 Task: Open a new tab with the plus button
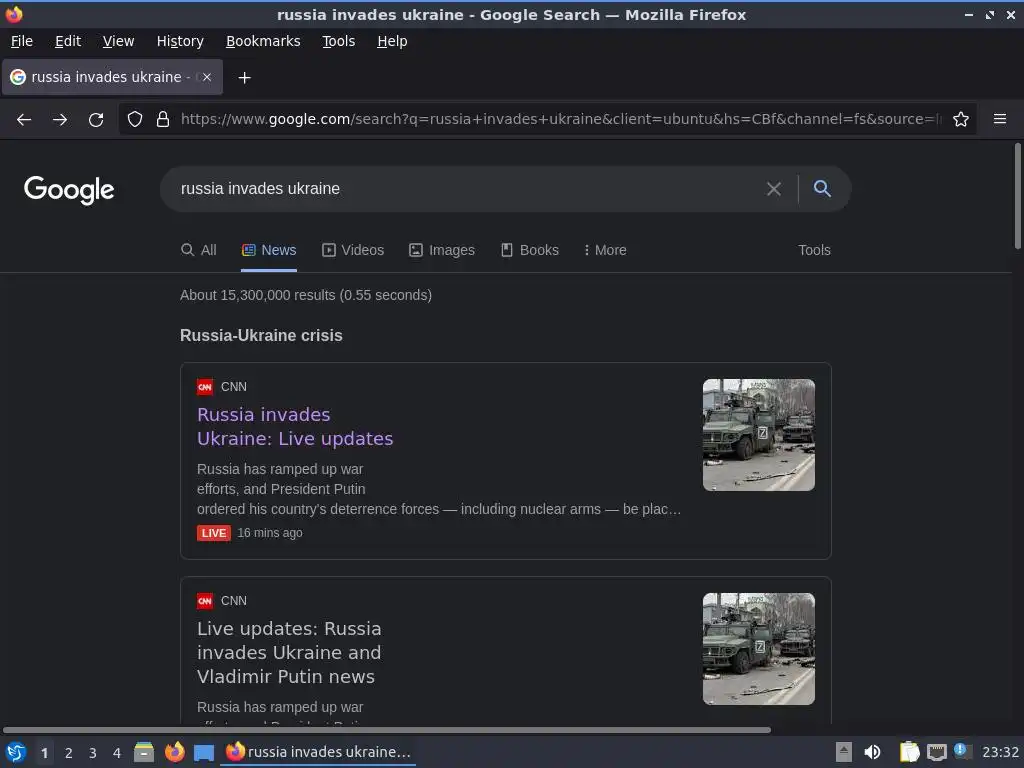click(244, 78)
